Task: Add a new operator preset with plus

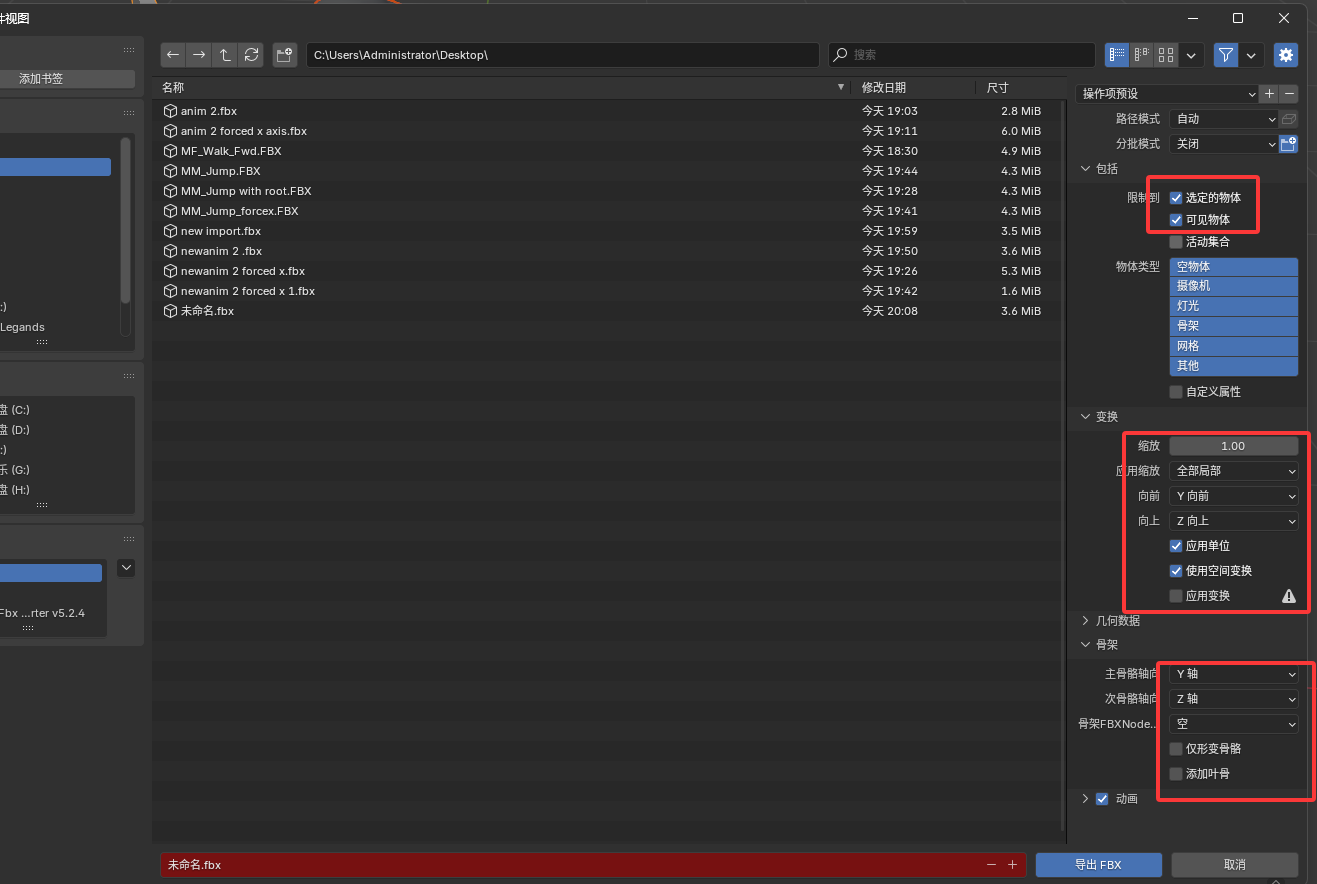Action: 1269,94
